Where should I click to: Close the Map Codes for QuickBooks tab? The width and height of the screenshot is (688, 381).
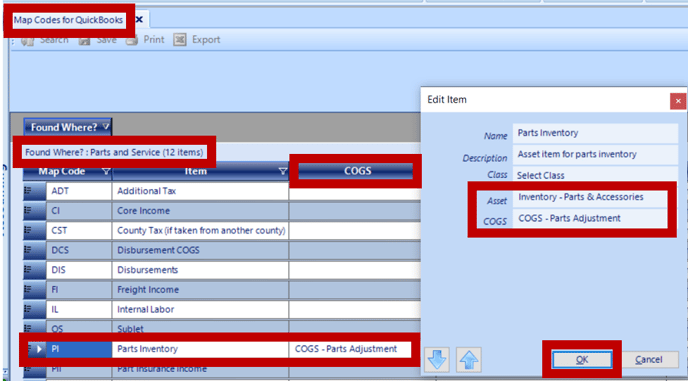pos(139,20)
